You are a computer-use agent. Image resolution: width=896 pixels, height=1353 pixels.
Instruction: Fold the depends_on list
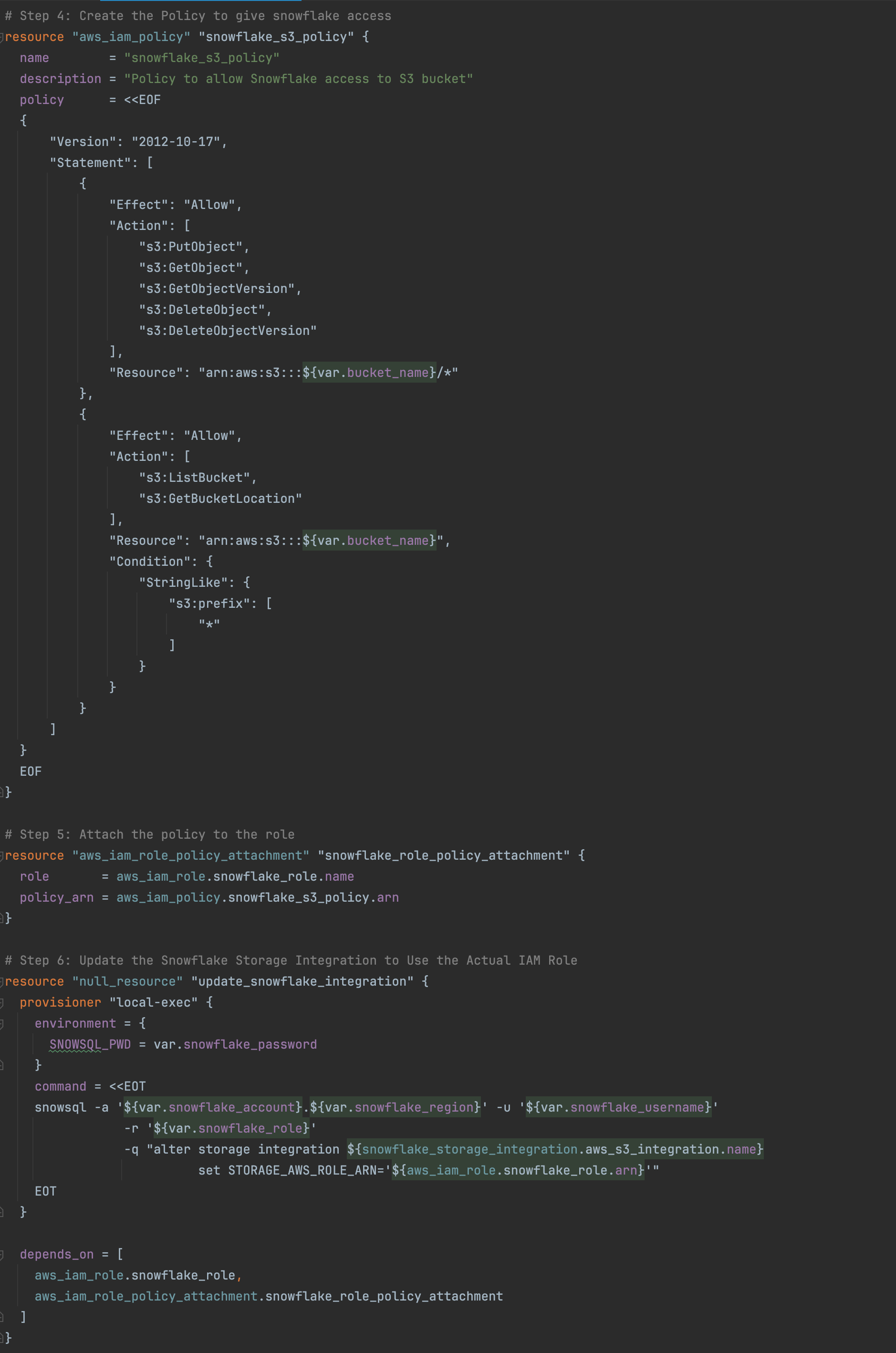pos(2,1255)
